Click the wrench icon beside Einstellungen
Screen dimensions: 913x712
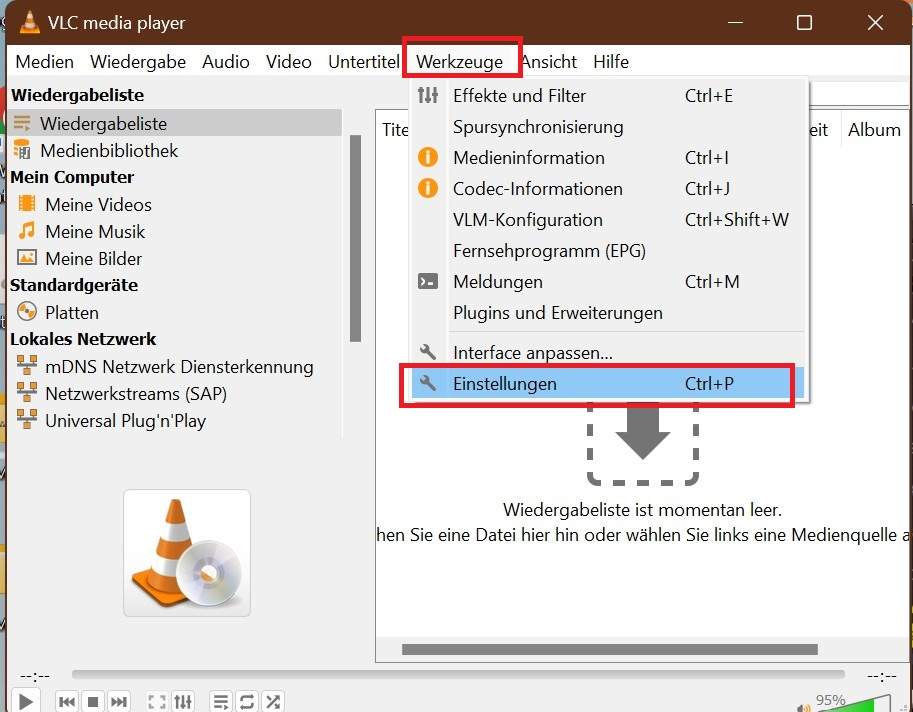pyautogui.click(x=427, y=382)
